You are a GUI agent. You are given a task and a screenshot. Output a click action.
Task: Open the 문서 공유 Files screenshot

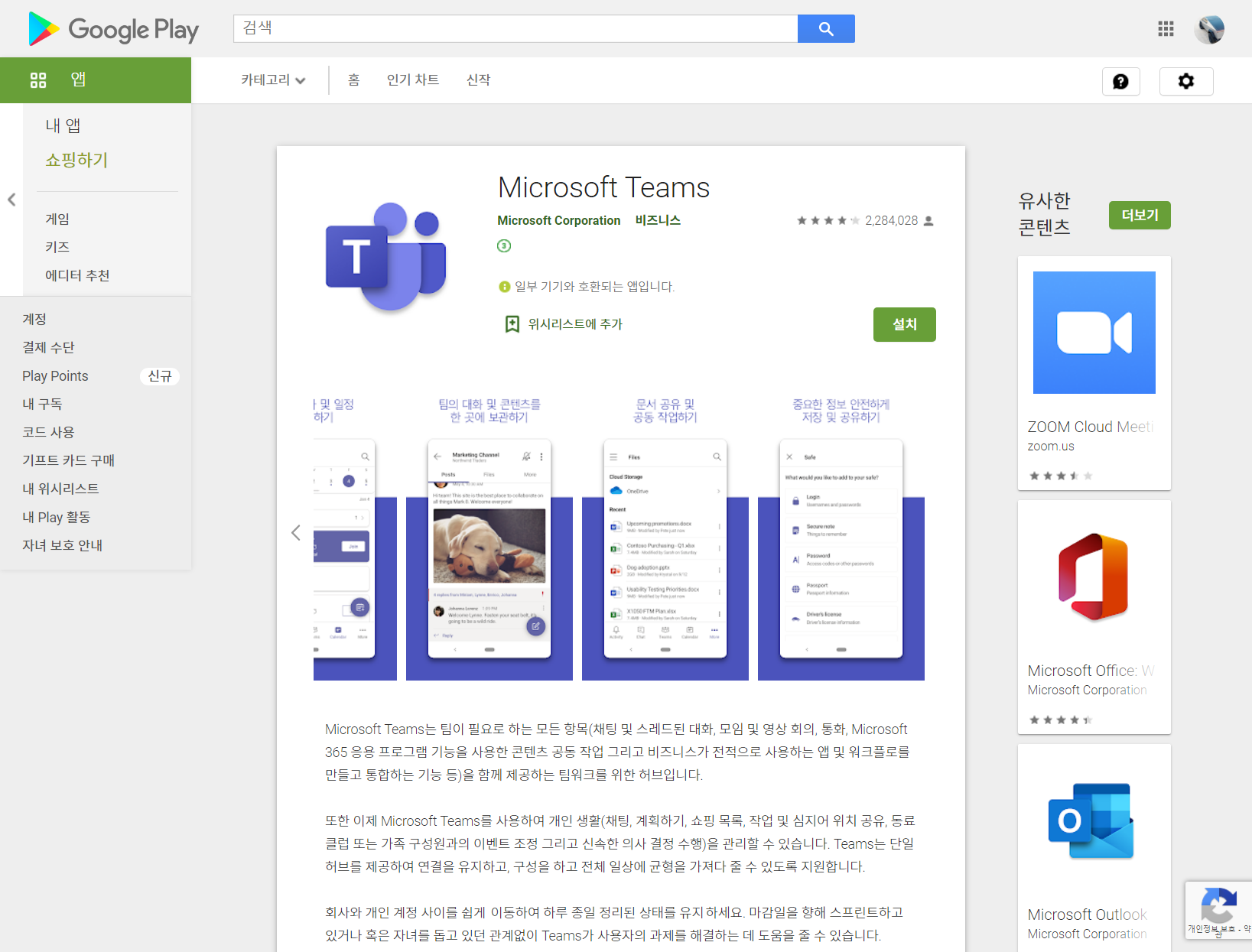(x=665, y=538)
